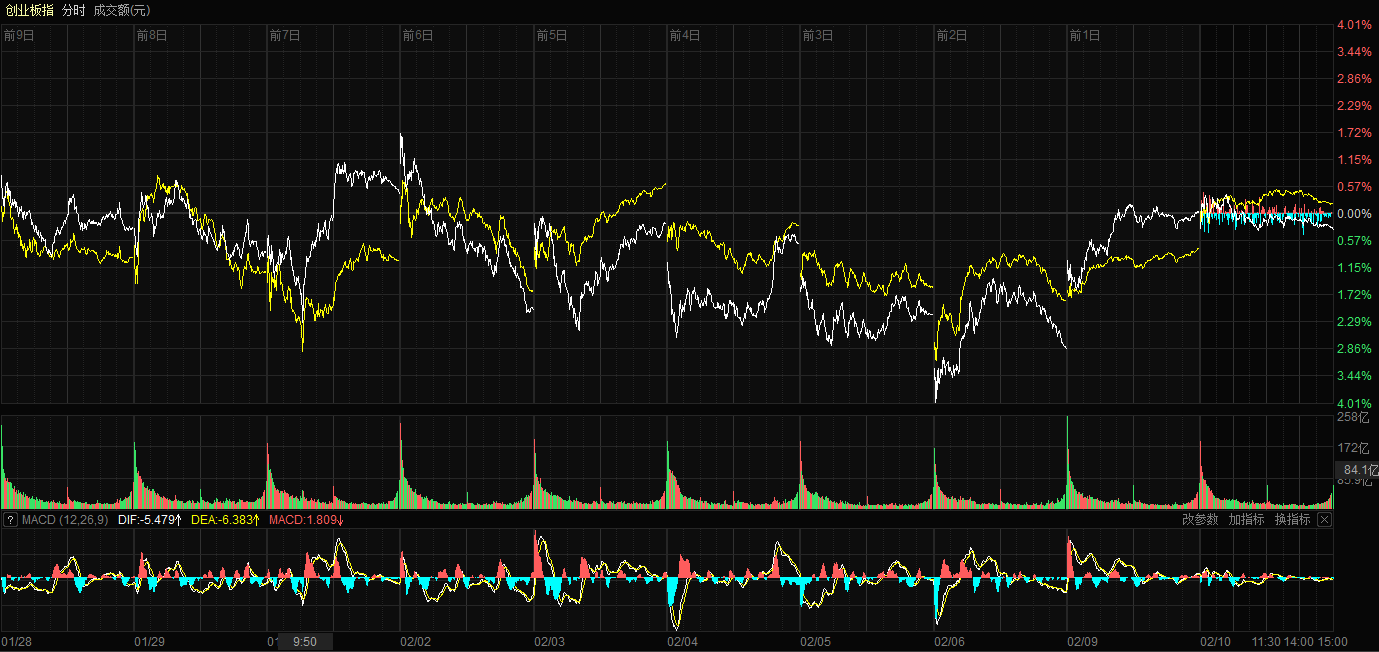Click the 前5日 day header

pyautogui.click(x=552, y=35)
